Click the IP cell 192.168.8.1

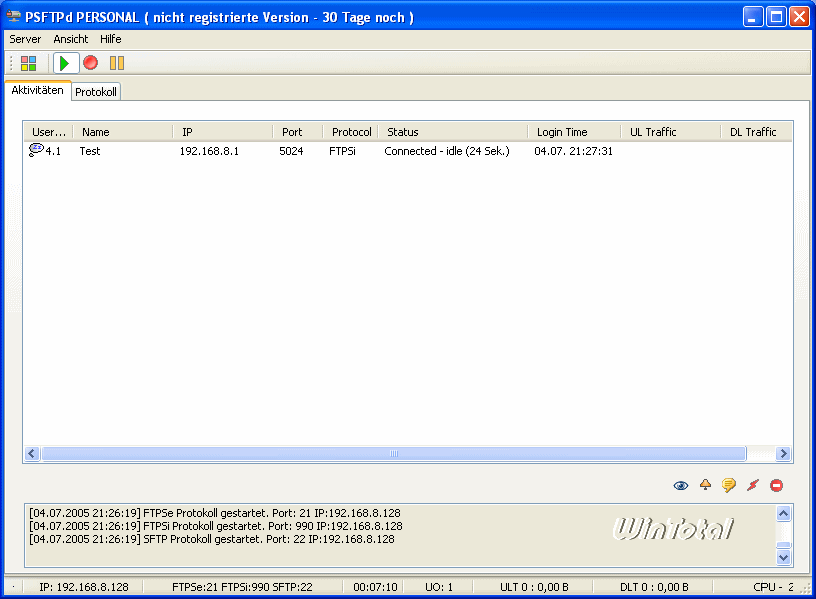point(209,151)
